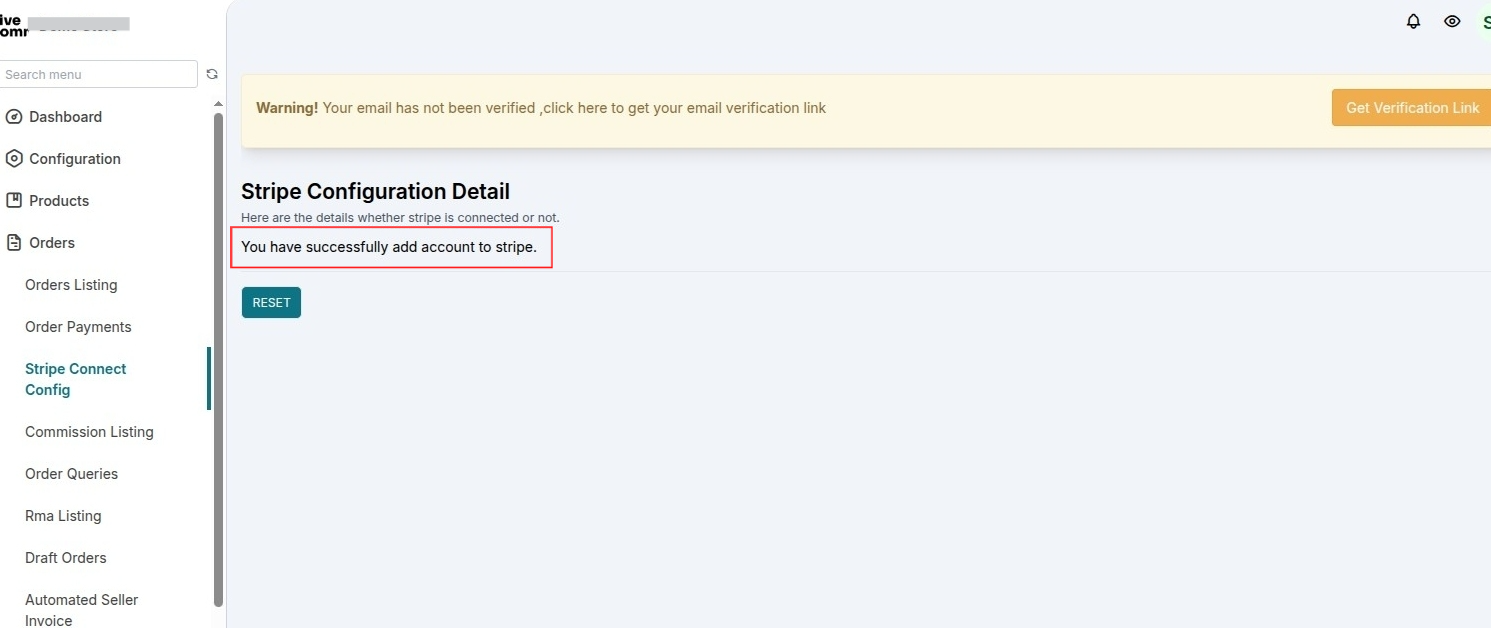1491x628 pixels.
Task: Open user avatar in top right
Action: (1483, 22)
